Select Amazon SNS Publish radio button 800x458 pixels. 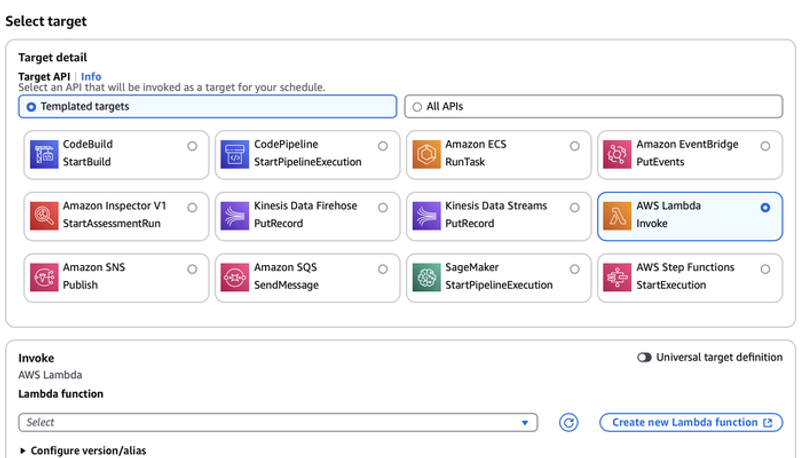tap(192, 269)
